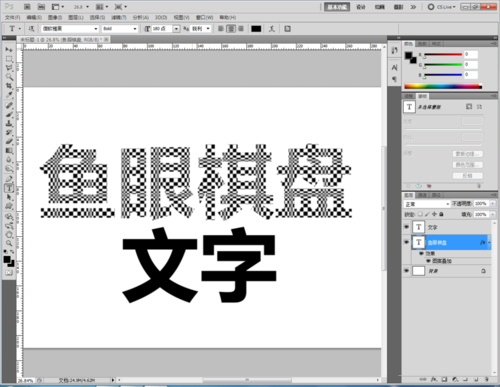Click the Create warped text icon
This screenshot has width=500, height=387.
(272, 29)
